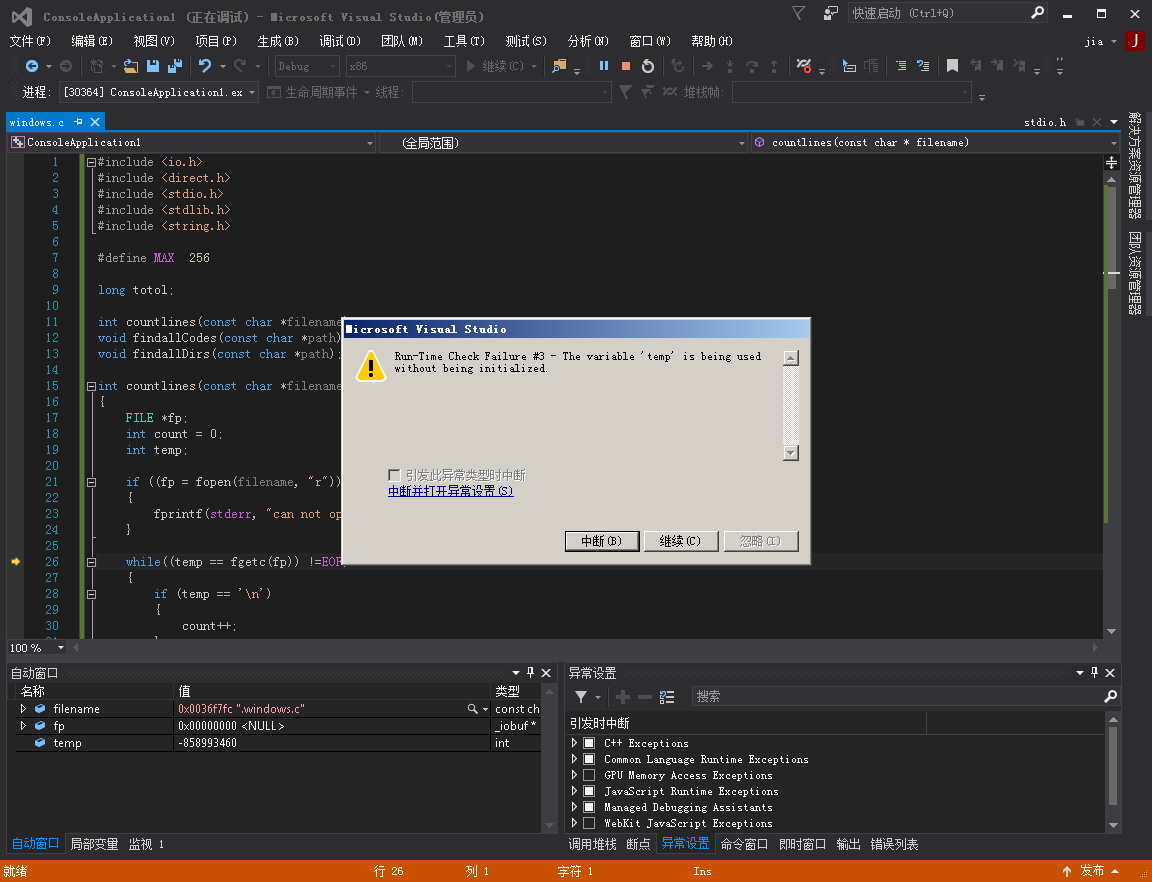Image resolution: width=1152 pixels, height=882 pixels.
Task: Click the red stop debugging icon
Action: (626, 66)
